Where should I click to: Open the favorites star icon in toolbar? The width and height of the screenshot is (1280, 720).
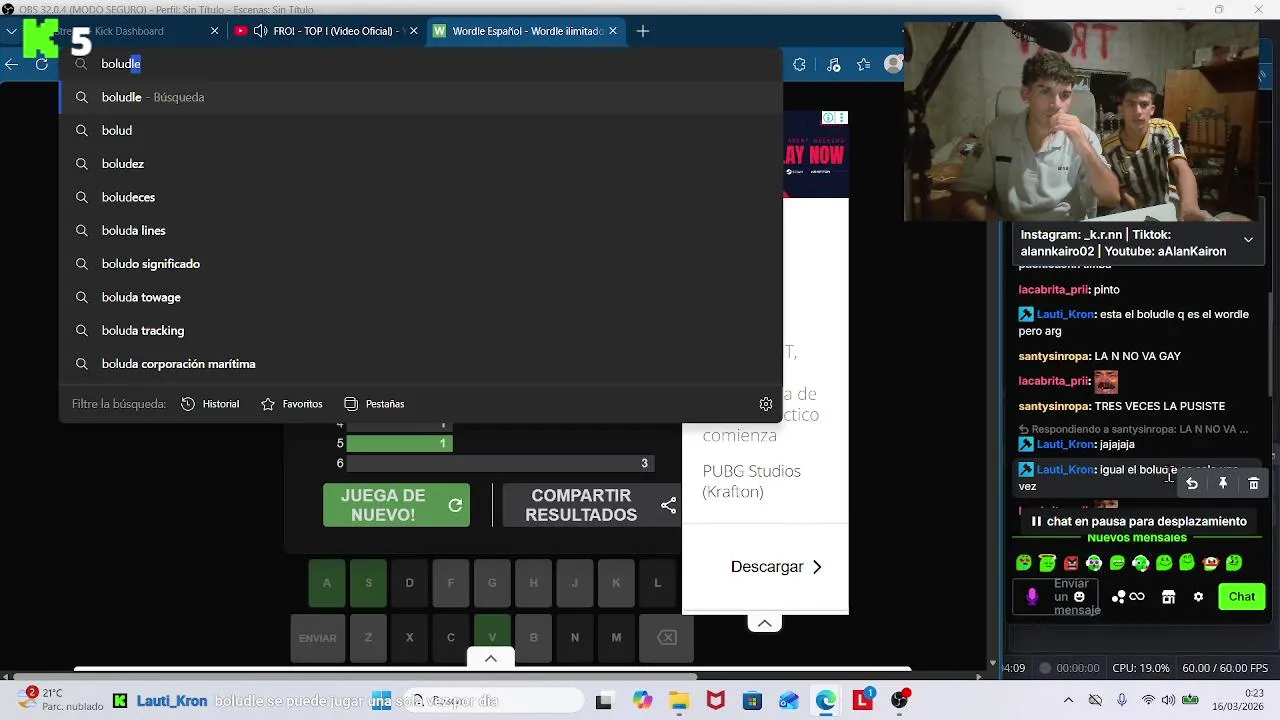(x=864, y=65)
